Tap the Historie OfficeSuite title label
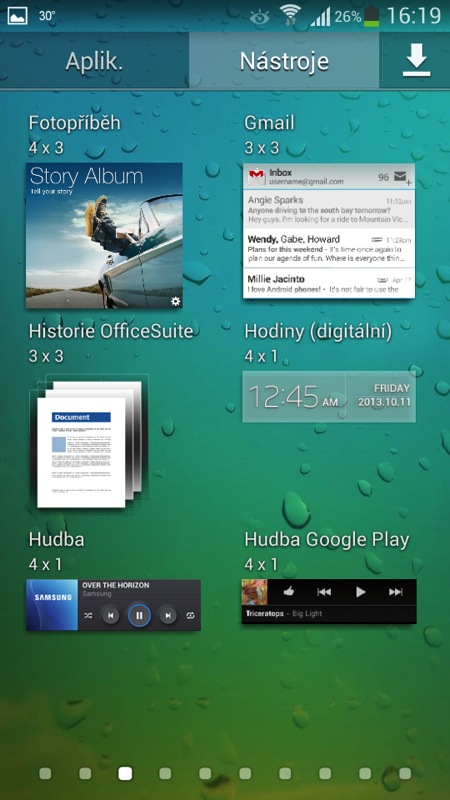Image resolution: width=450 pixels, height=800 pixels. [x=111, y=331]
